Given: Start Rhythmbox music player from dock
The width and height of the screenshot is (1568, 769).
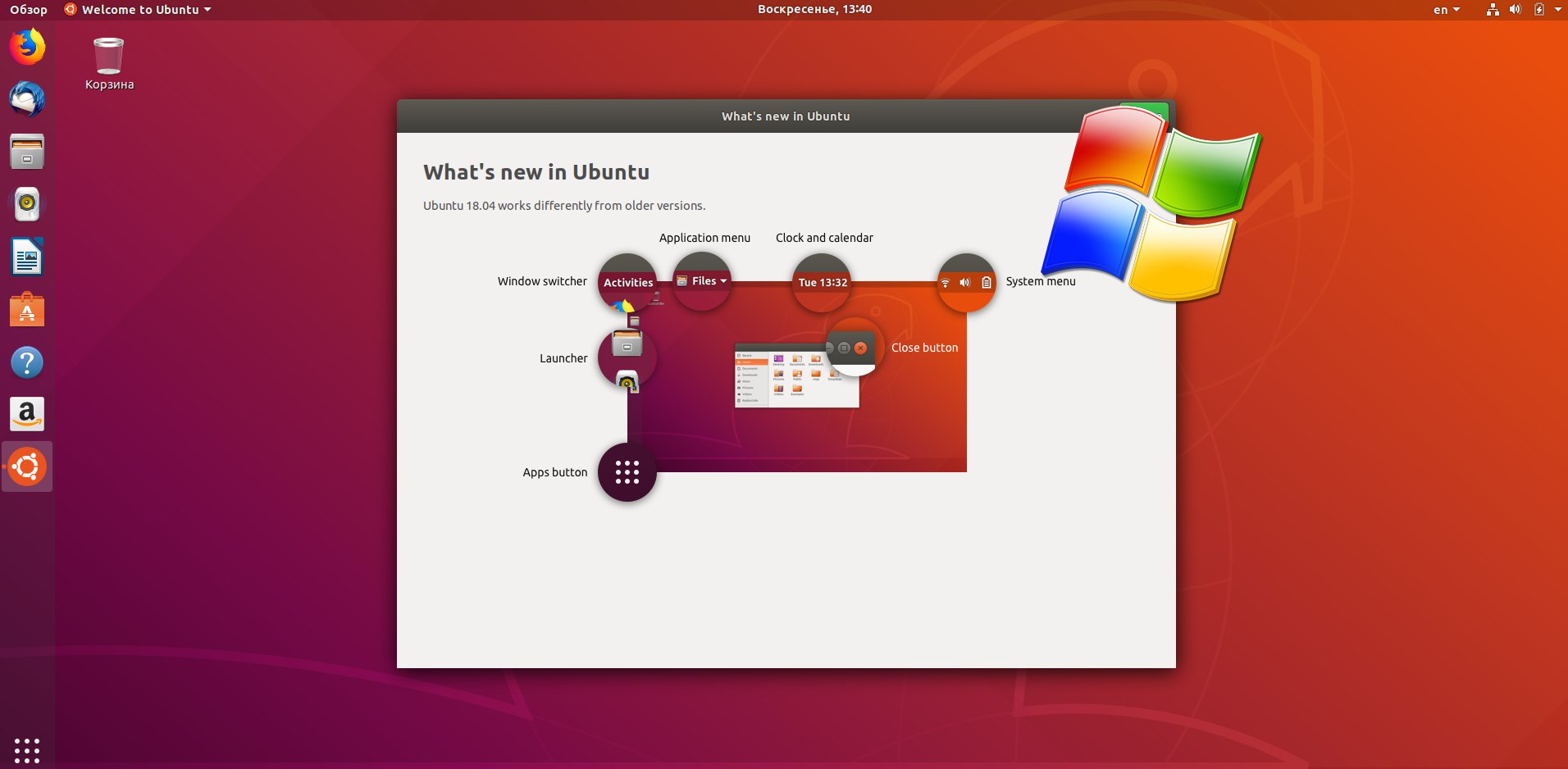Looking at the screenshot, I should 27,204.
